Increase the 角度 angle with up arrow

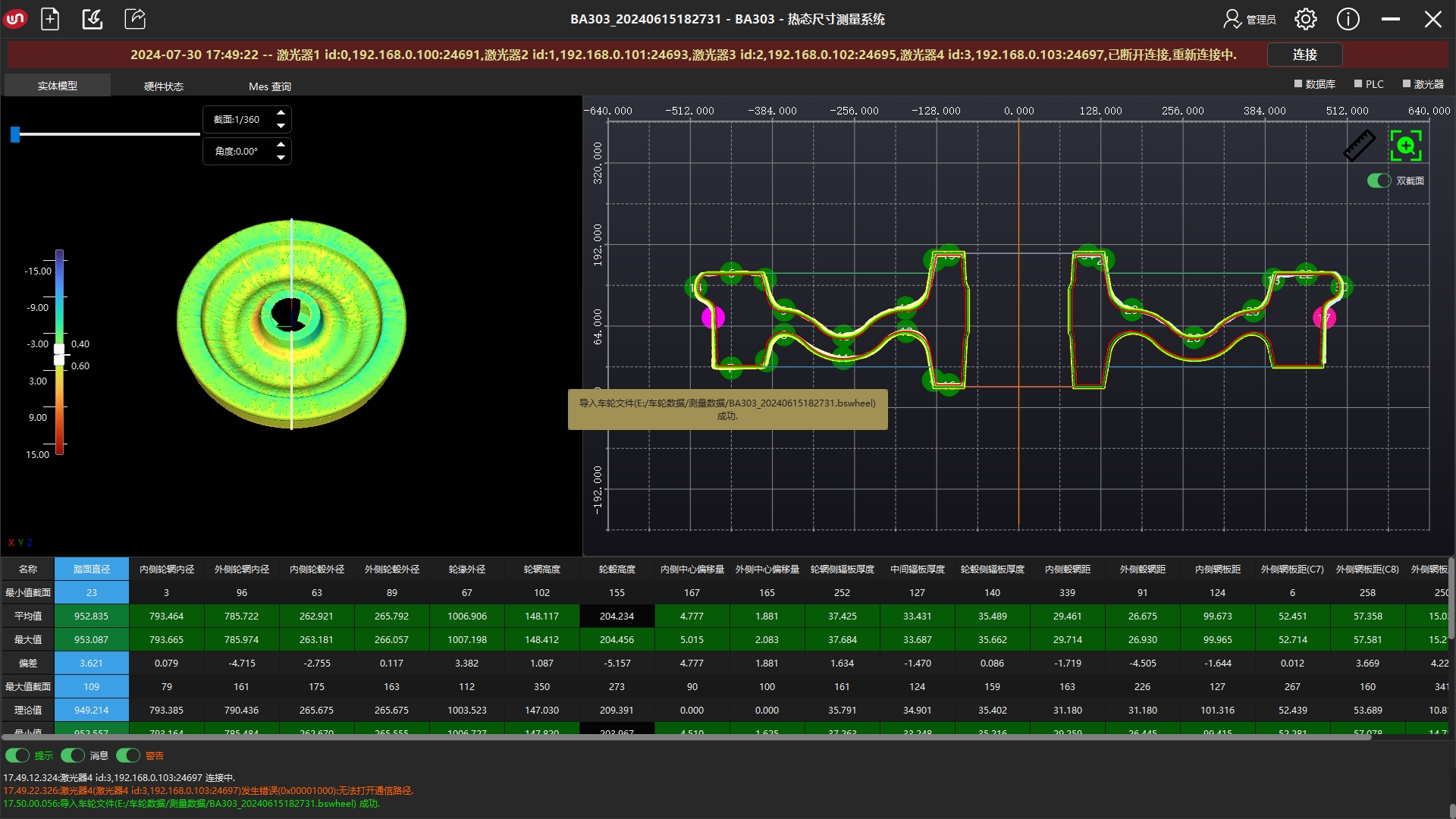[281, 145]
